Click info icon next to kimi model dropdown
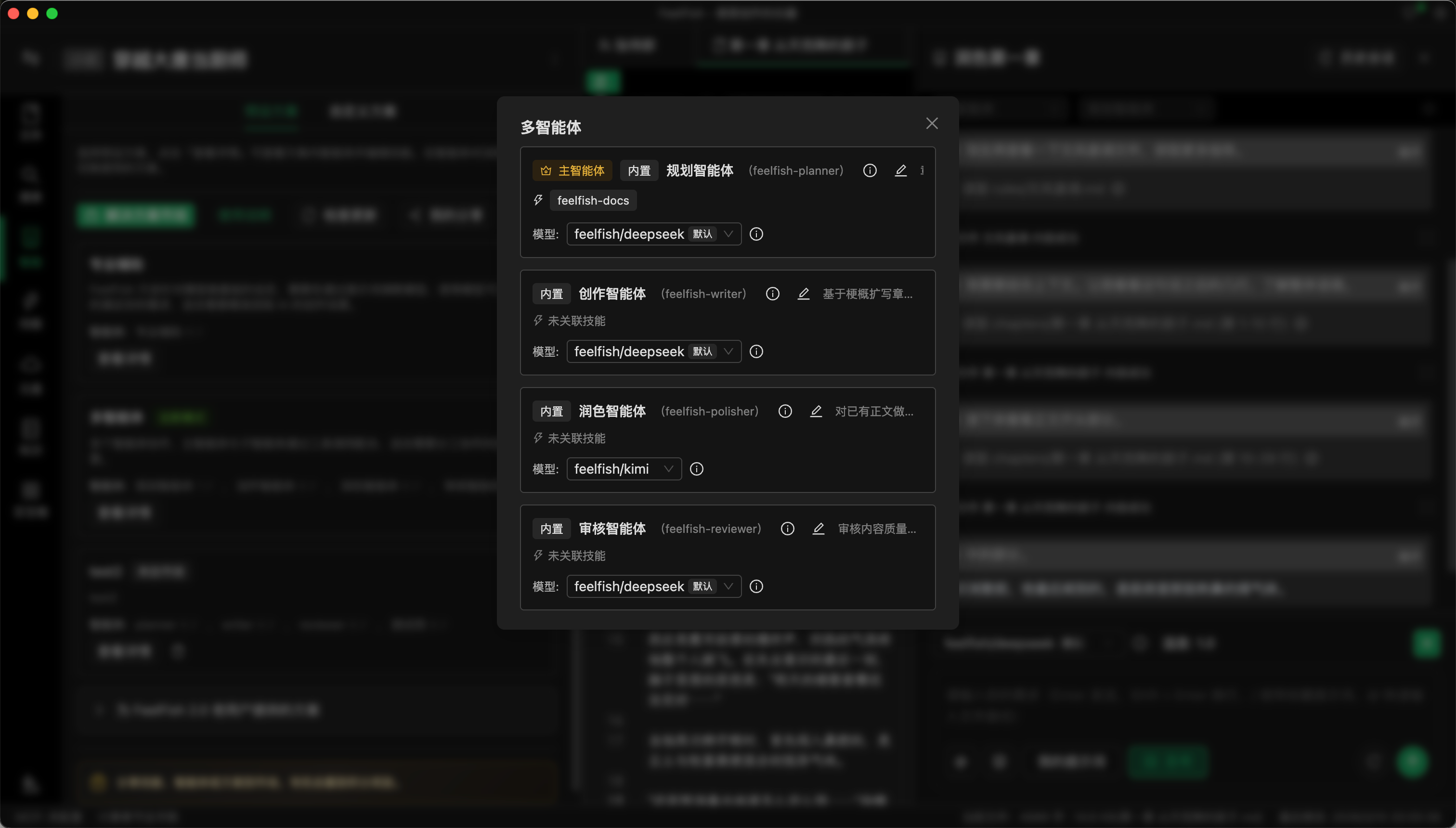1456x828 pixels. point(696,469)
